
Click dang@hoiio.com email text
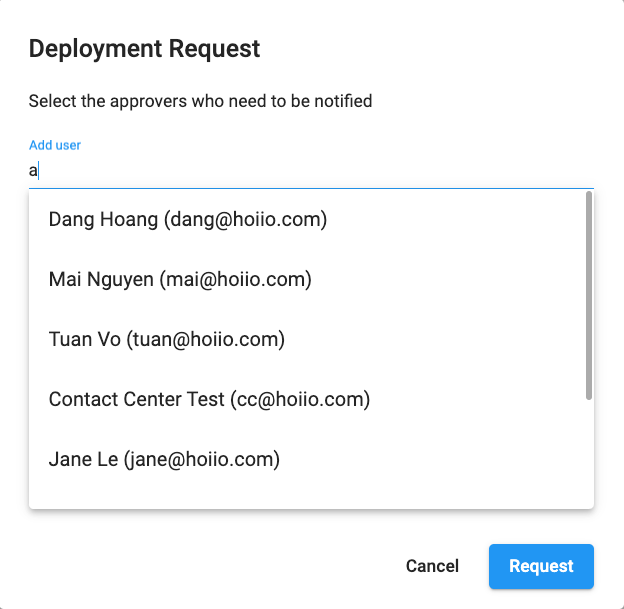click(246, 220)
